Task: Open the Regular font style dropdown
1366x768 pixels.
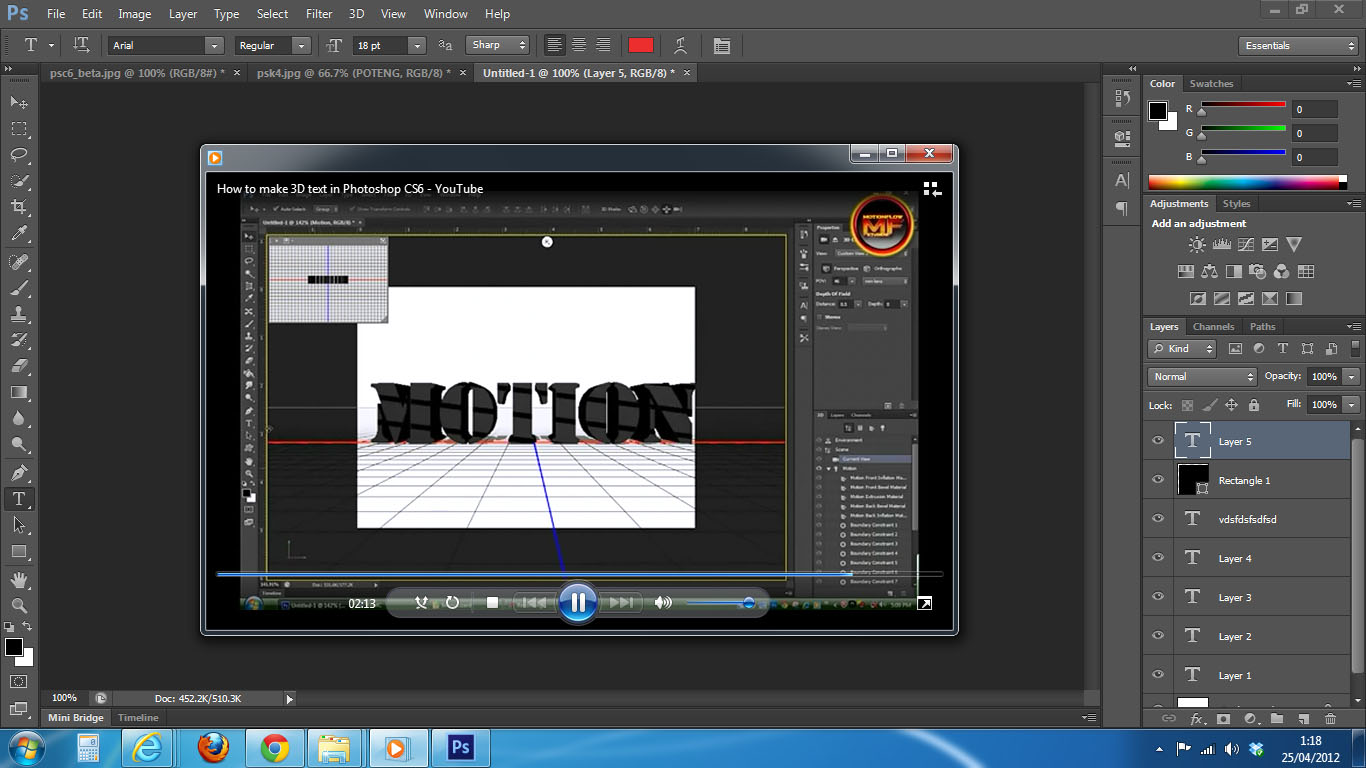Action: [301, 45]
